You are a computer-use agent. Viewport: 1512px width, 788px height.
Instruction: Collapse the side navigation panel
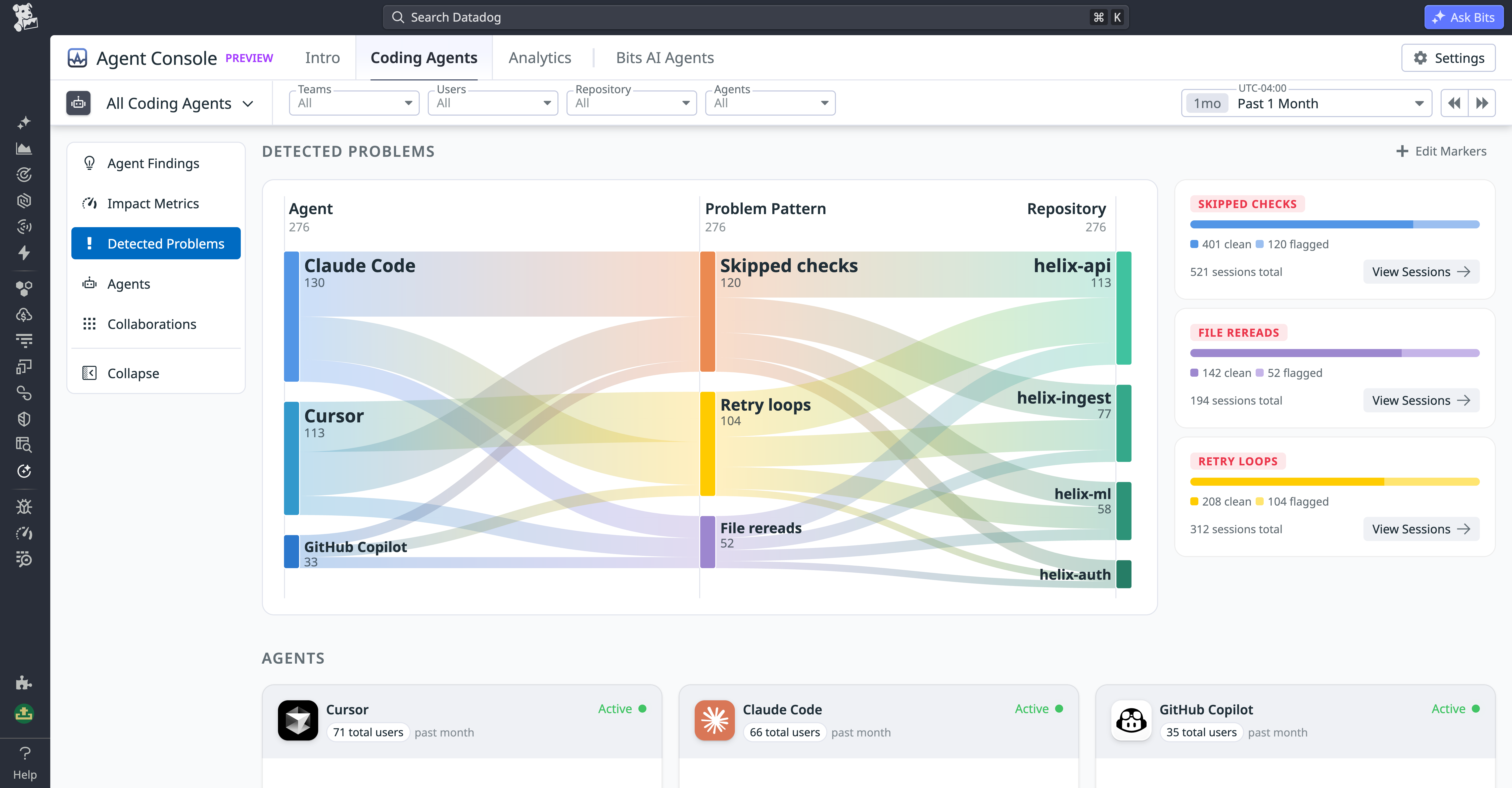[x=156, y=373]
